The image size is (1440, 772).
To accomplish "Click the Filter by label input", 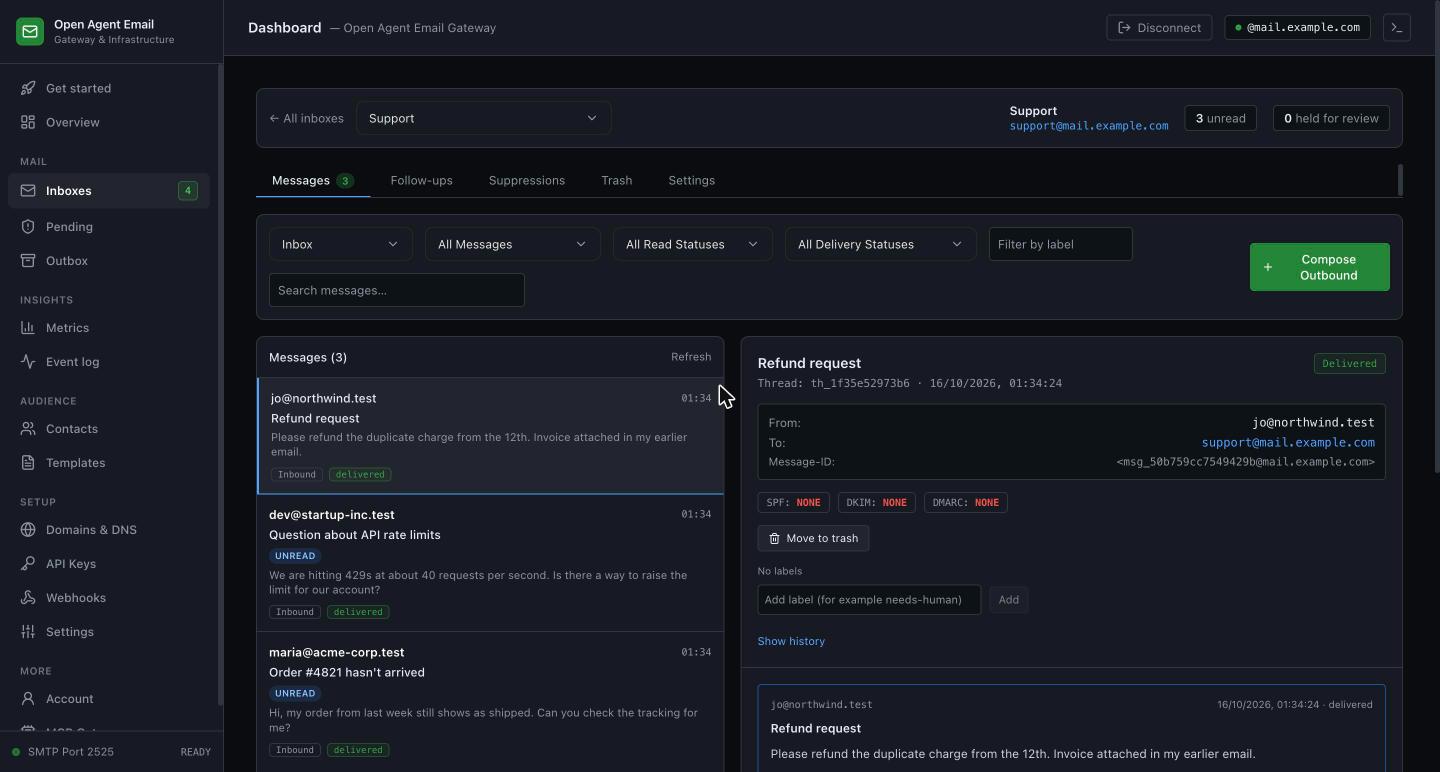I will tap(1061, 244).
